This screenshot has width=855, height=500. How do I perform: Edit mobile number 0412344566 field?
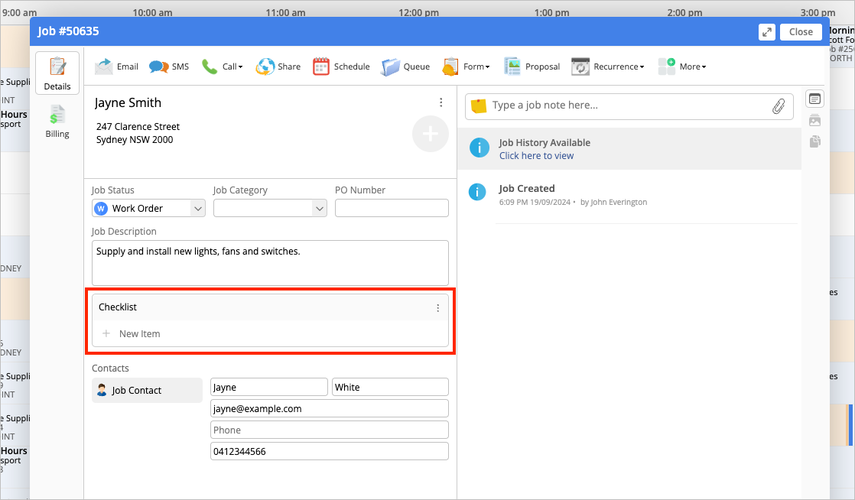pos(329,451)
